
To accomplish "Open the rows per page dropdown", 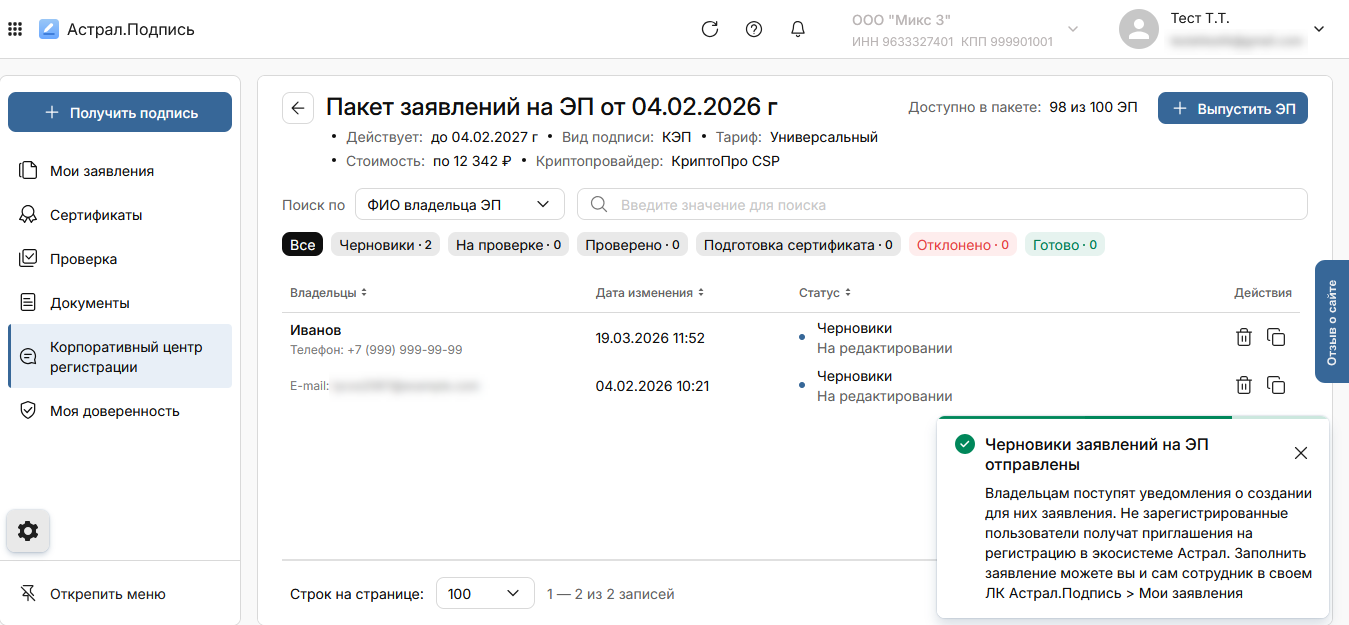I will pyautogui.click(x=484, y=594).
